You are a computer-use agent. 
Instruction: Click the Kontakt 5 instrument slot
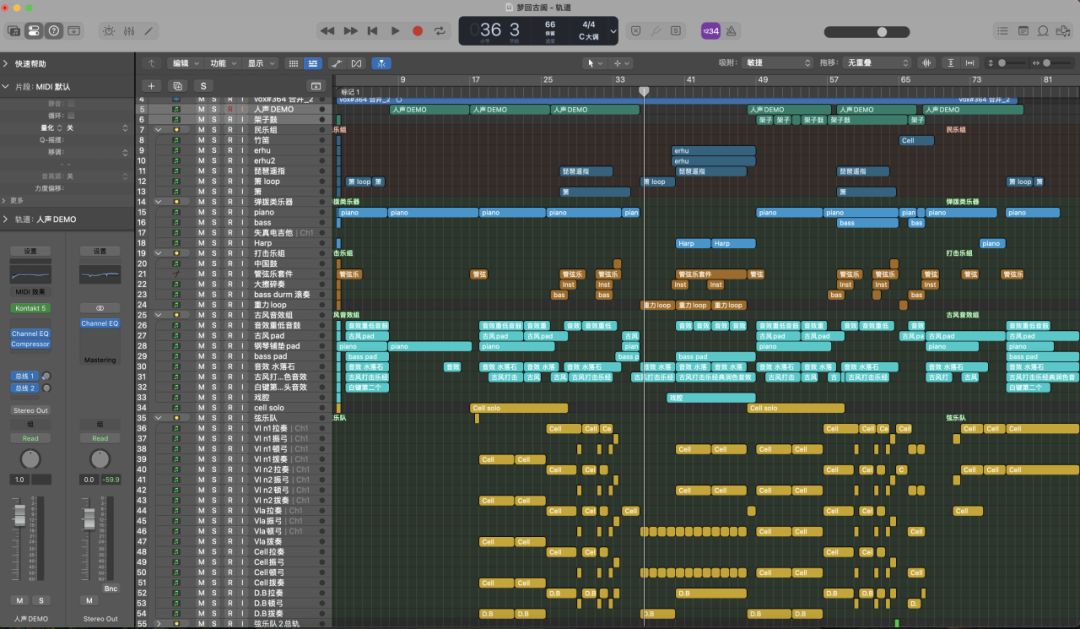30,308
